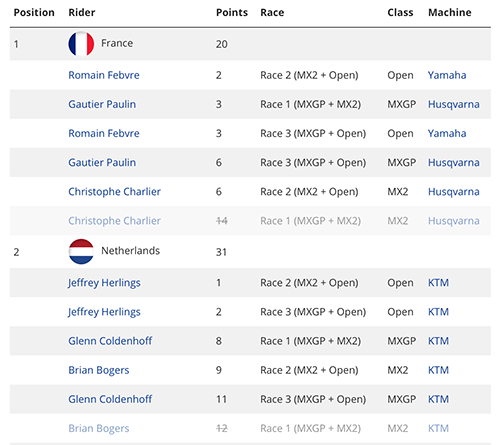
Task: Open struck-out Christophe Charlier 14-point entry
Action: [114, 221]
